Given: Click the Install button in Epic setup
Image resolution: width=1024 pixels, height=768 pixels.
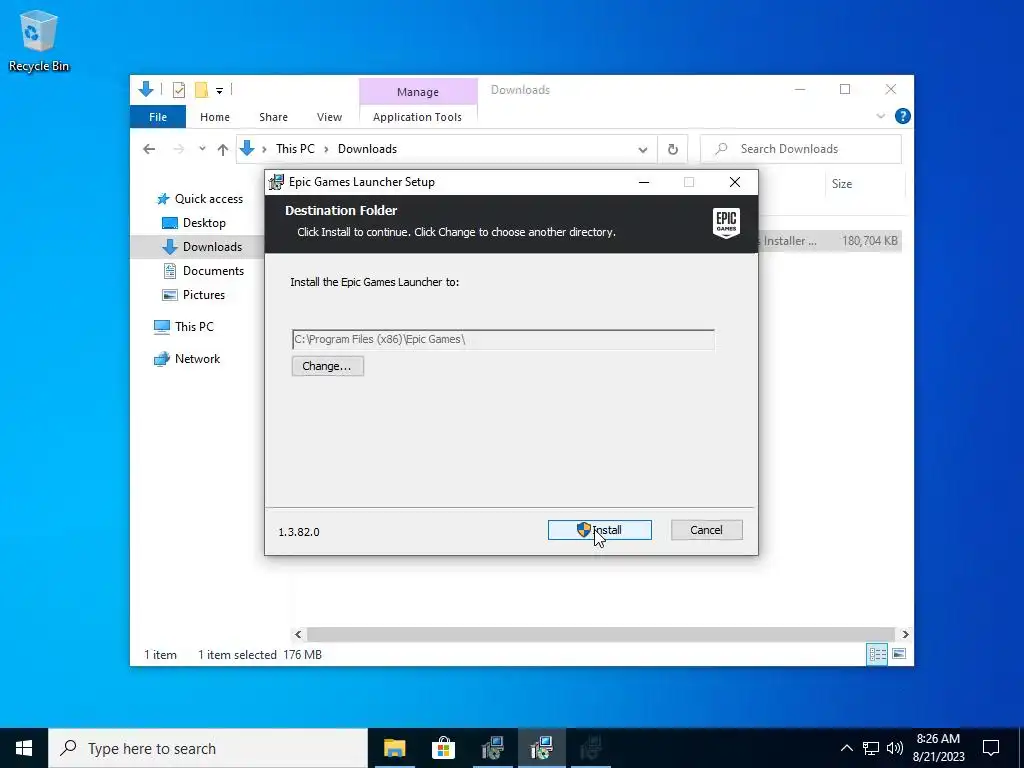Looking at the screenshot, I should tap(600, 530).
